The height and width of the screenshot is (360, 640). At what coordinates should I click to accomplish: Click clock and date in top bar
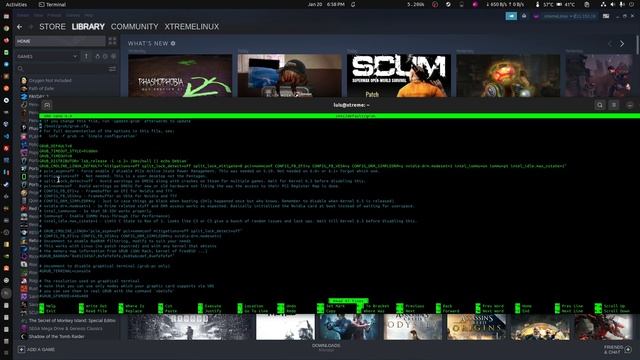point(326,4)
